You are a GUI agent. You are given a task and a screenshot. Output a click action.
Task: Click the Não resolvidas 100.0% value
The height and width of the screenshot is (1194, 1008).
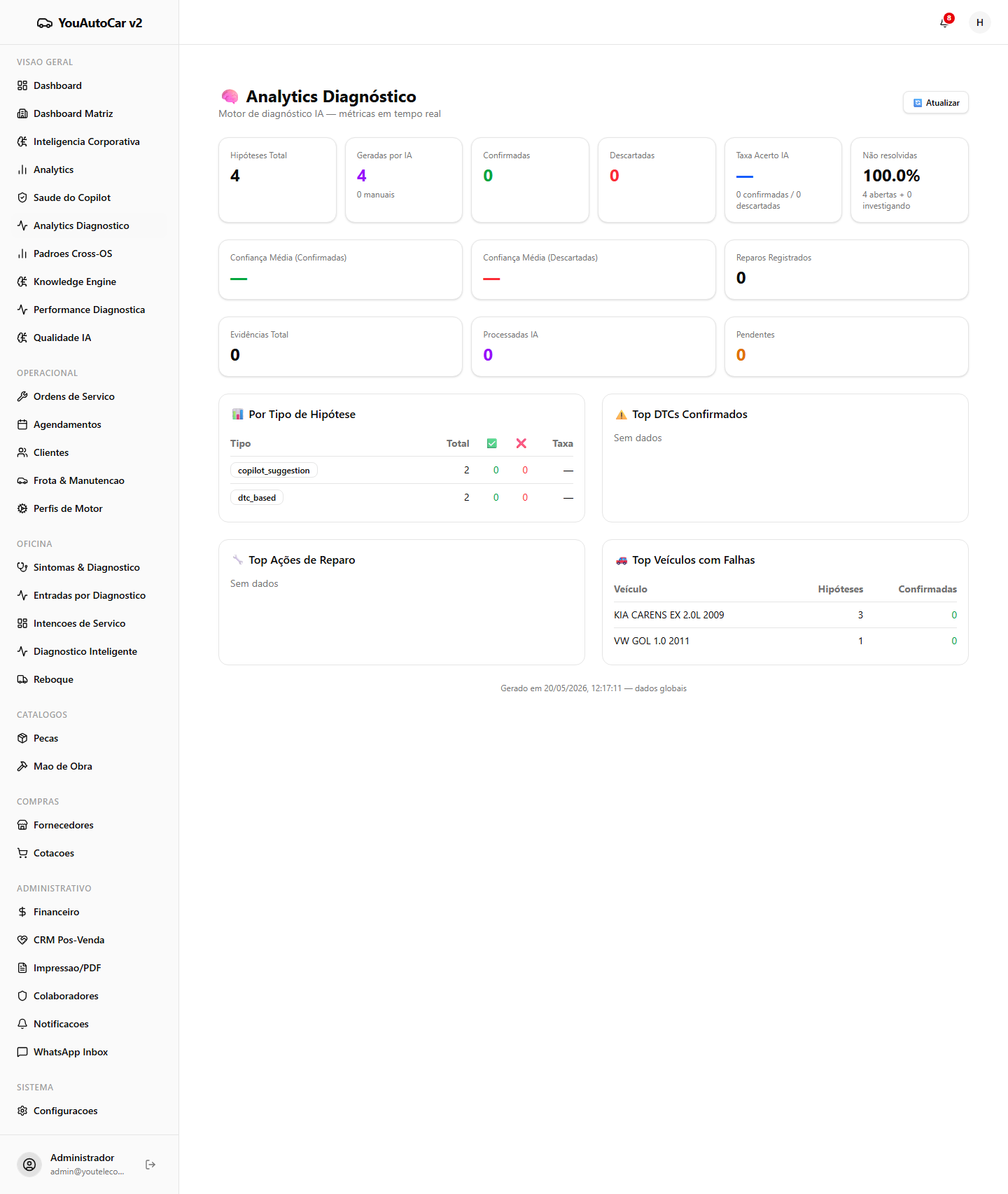coord(891,176)
